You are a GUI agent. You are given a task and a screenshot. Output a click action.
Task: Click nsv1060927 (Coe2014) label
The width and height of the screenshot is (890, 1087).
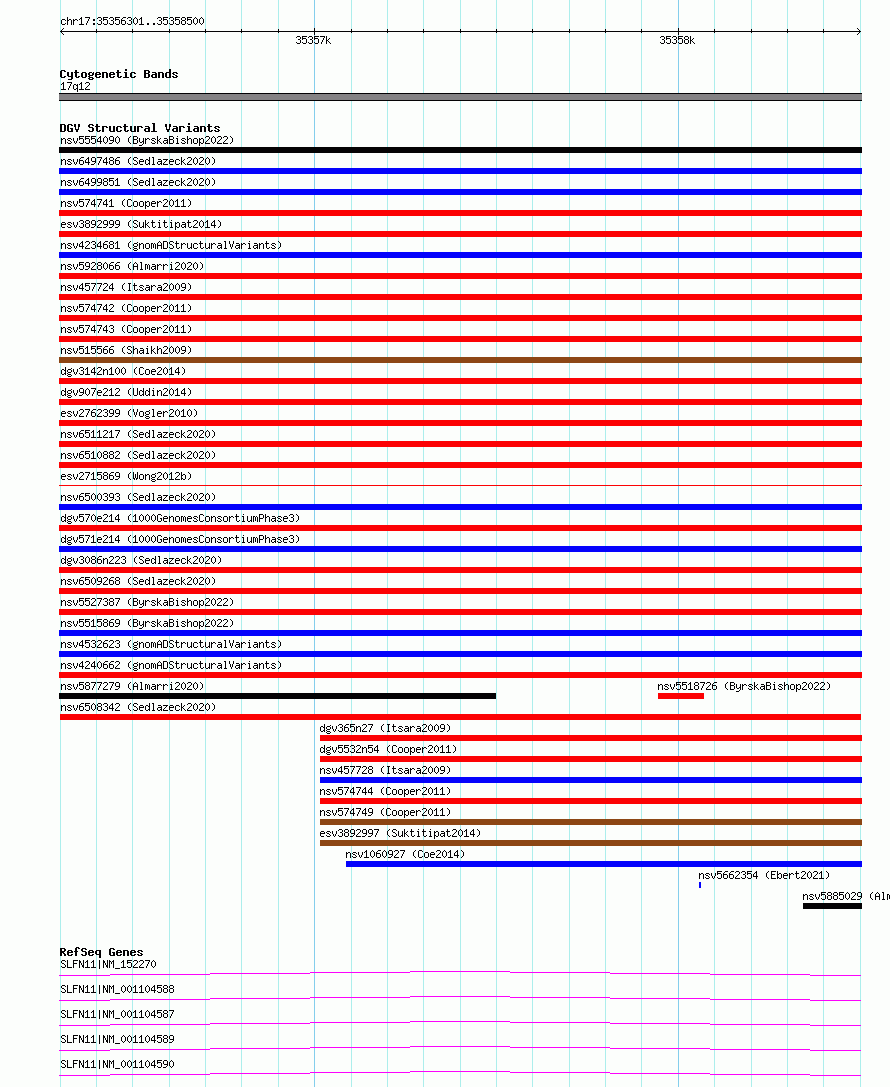click(x=405, y=854)
